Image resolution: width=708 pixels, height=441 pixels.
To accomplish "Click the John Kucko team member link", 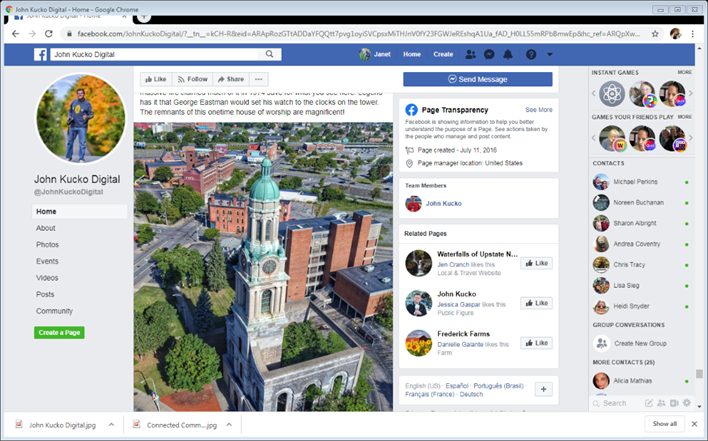I will 443,204.
